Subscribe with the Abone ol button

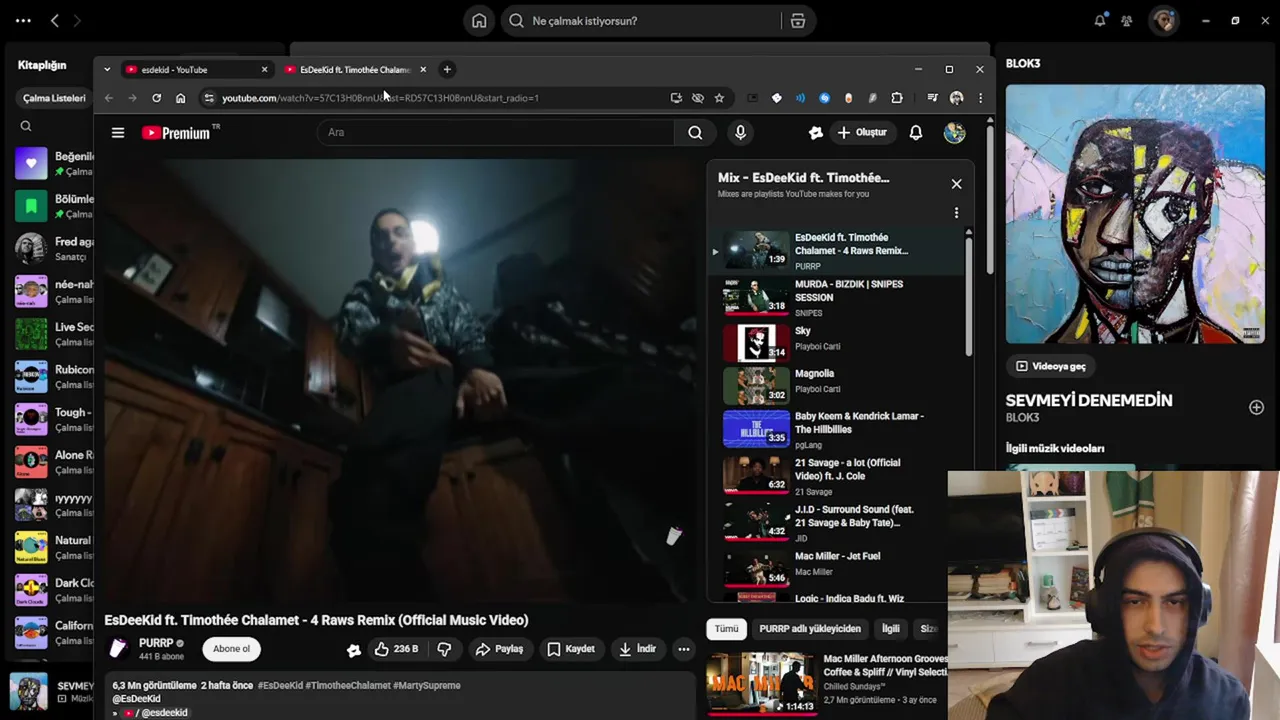pyautogui.click(x=231, y=649)
